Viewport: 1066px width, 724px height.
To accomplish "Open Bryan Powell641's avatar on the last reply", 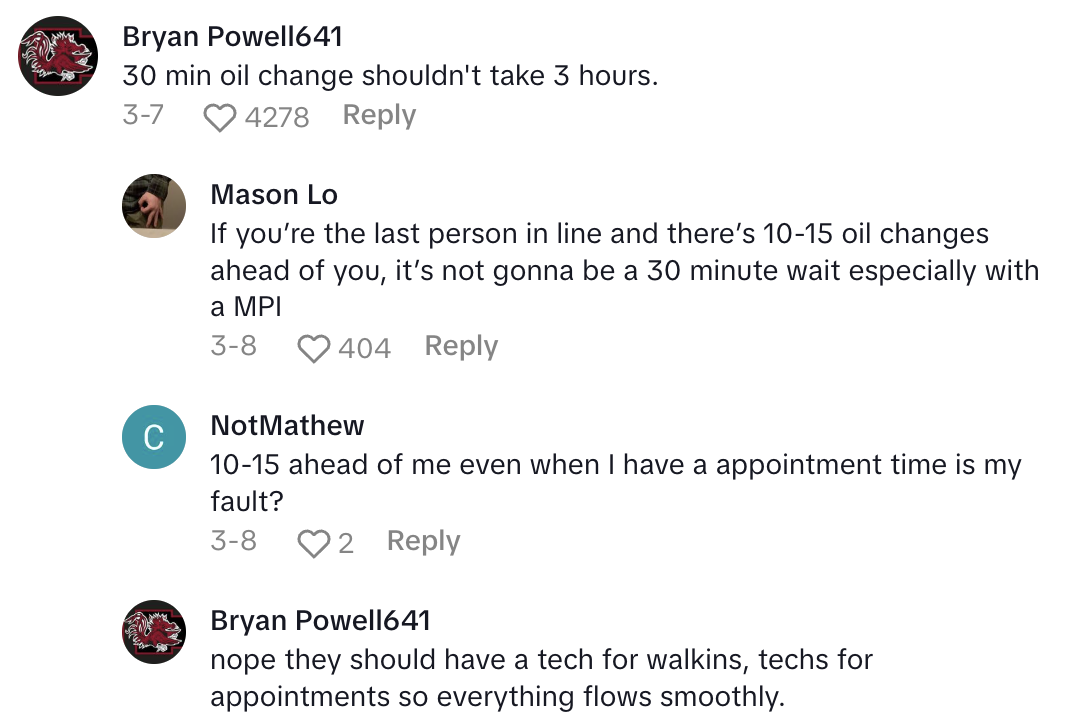I will [x=154, y=631].
